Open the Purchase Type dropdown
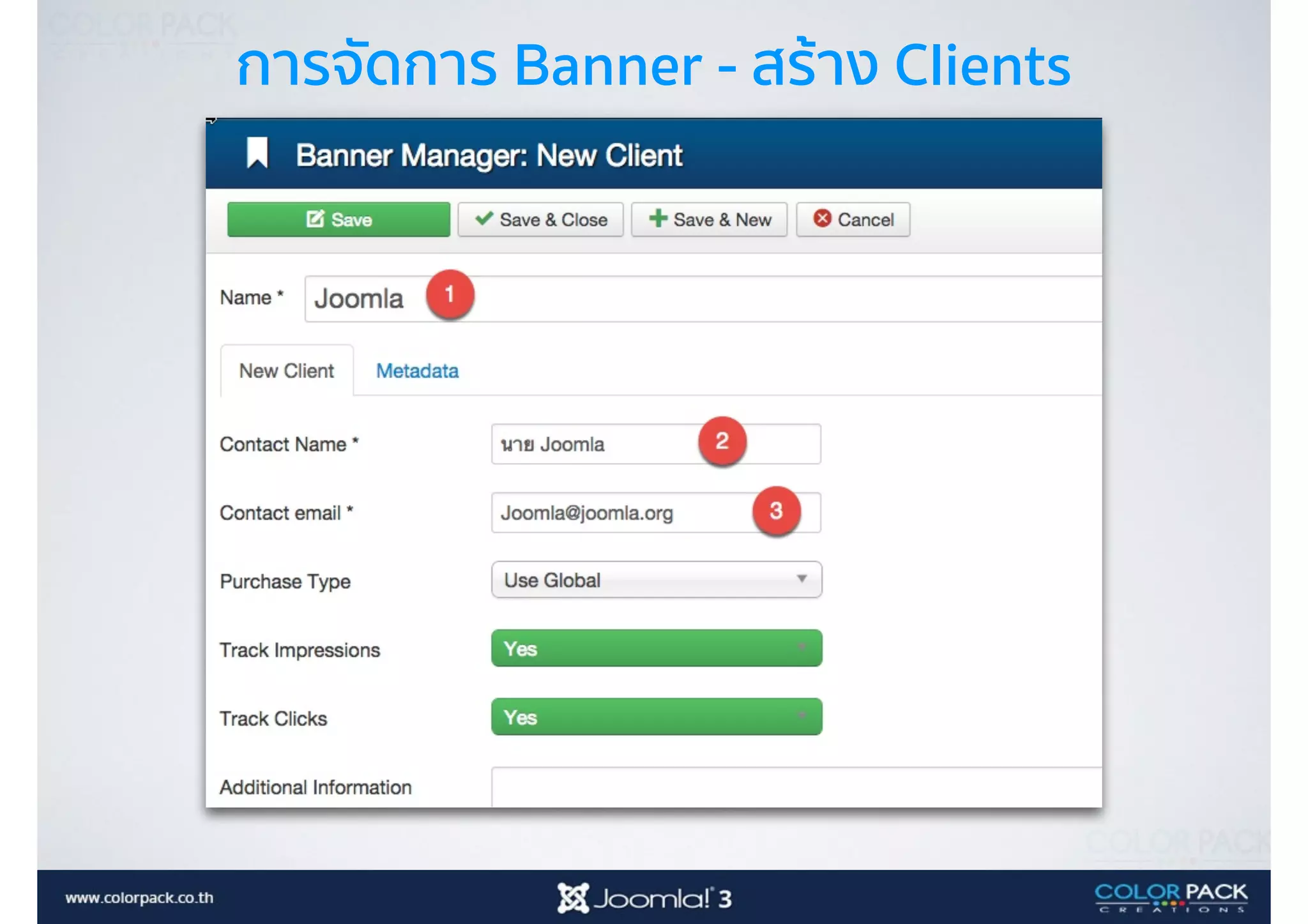The height and width of the screenshot is (924, 1308). 657,580
